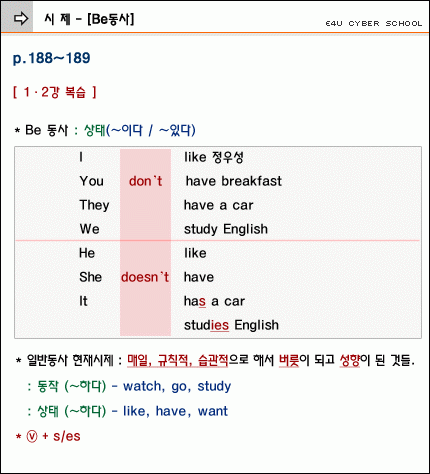430x474 pixels.
Task: Click the page reference p.188~189
Action: [52, 58]
